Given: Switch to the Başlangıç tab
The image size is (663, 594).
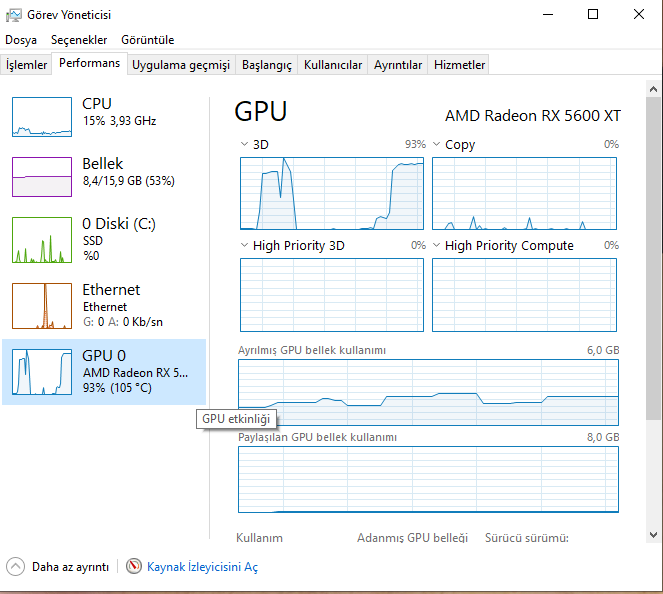Looking at the screenshot, I should [x=267, y=65].
